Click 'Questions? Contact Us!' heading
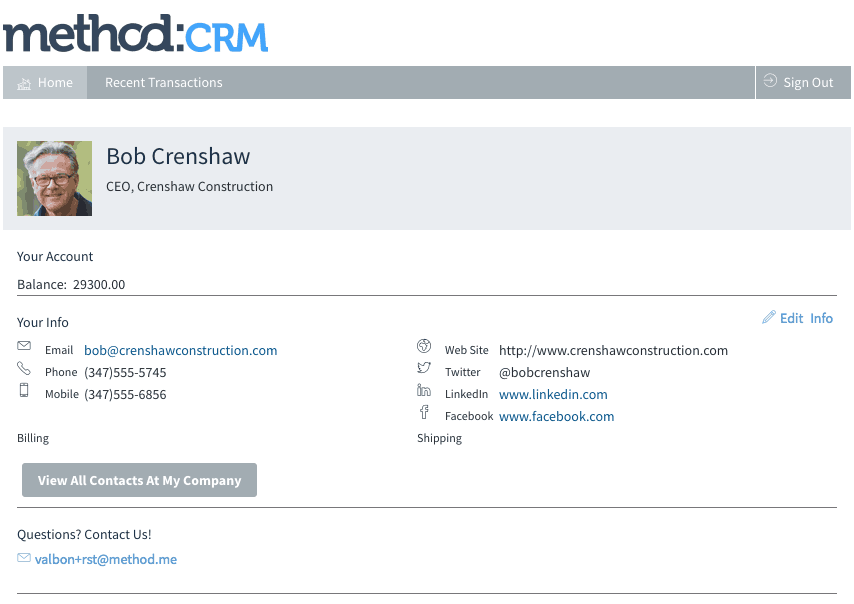This screenshot has width=854, height=604. [x=84, y=534]
